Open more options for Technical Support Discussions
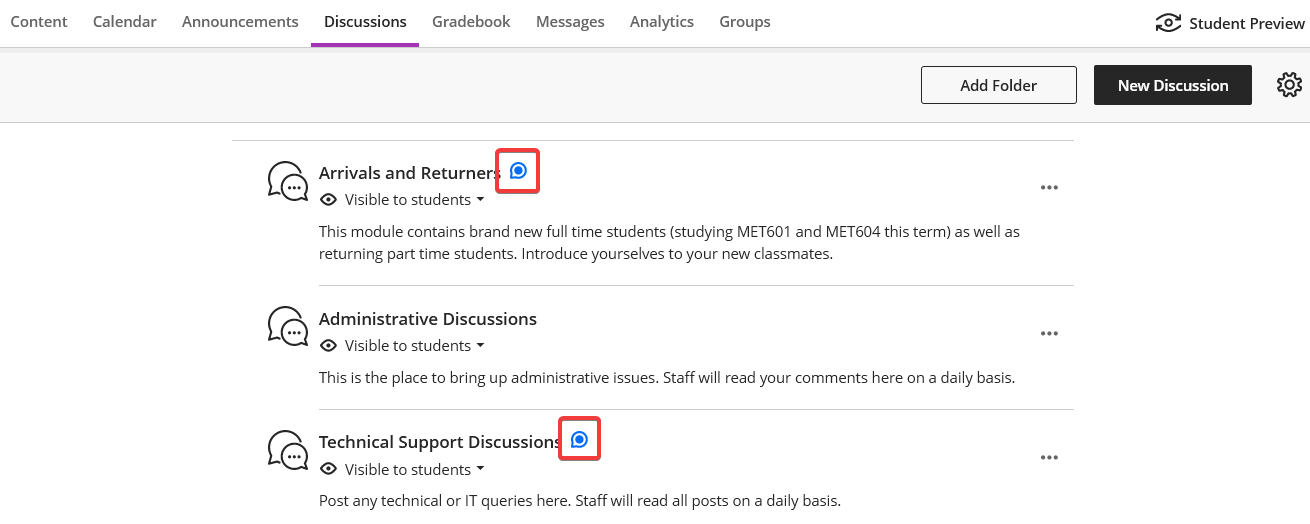This screenshot has width=1310, height=524. tap(1049, 457)
